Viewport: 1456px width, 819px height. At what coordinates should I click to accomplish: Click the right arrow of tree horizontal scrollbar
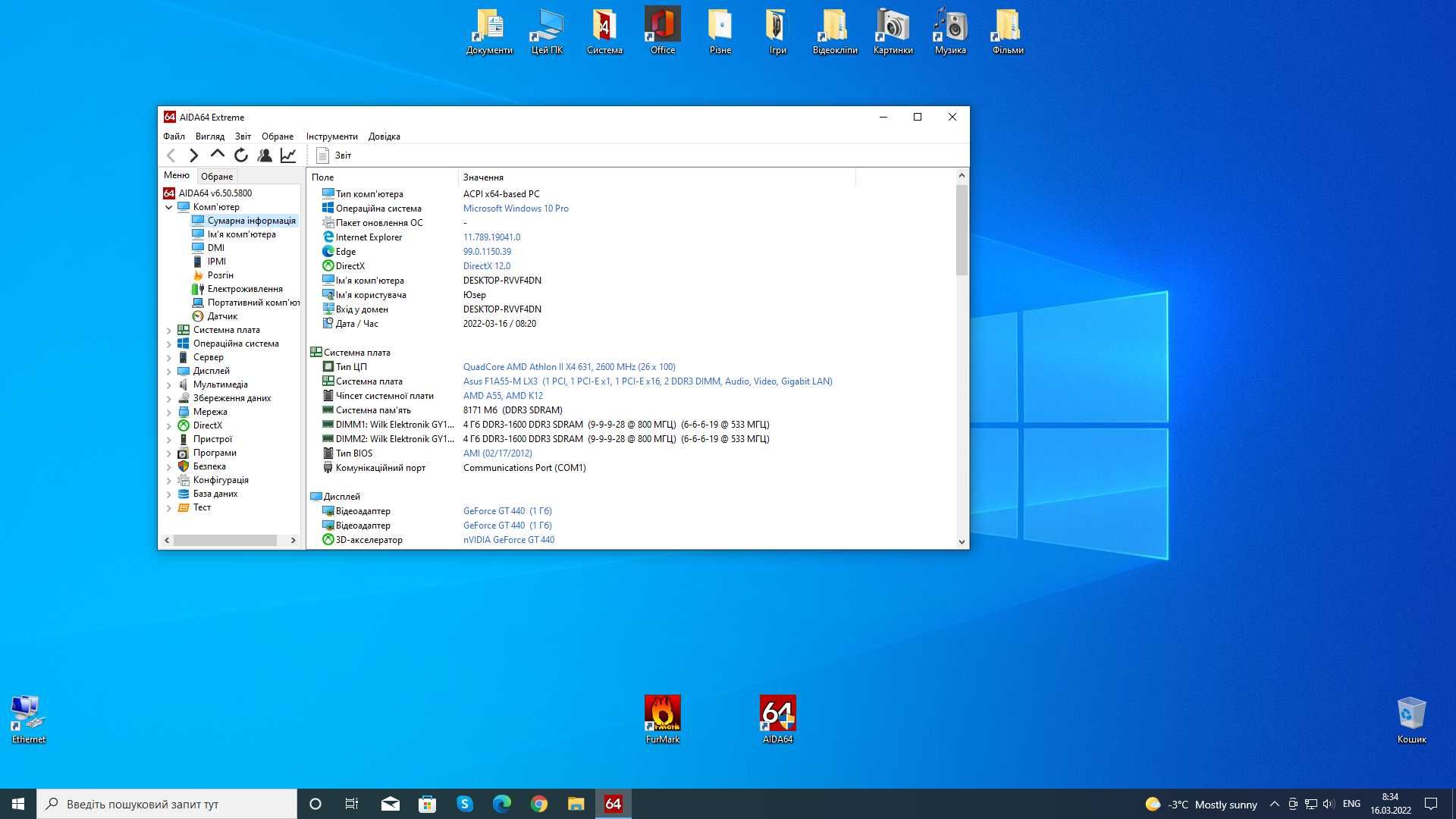293,541
